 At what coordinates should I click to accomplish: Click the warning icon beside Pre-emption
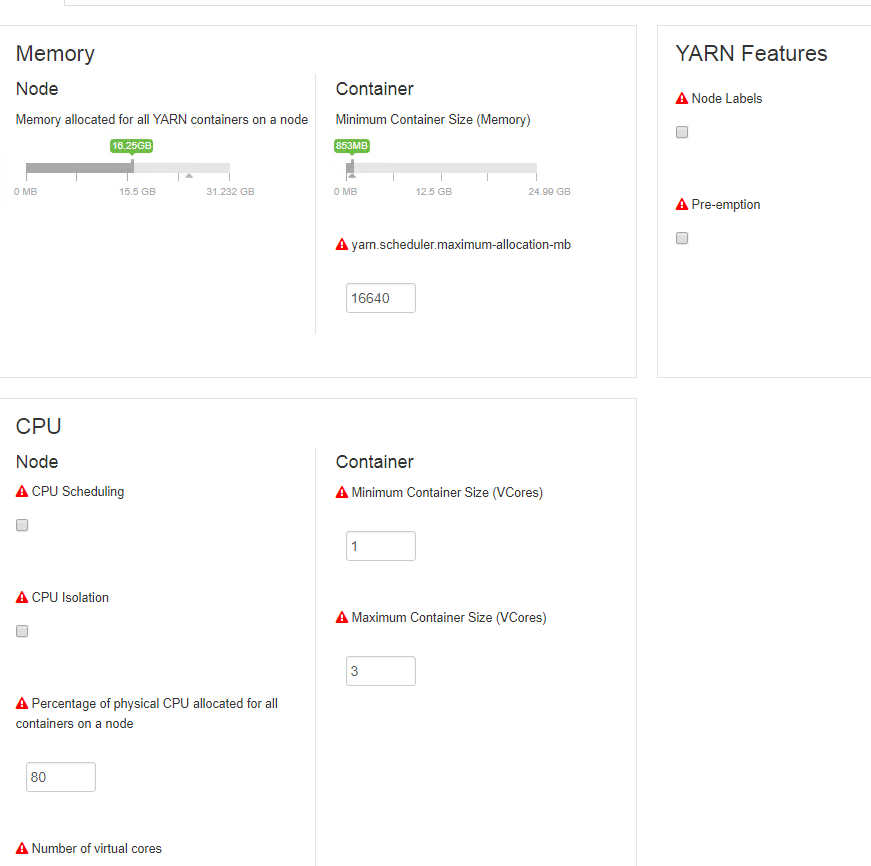coord(682,204)
